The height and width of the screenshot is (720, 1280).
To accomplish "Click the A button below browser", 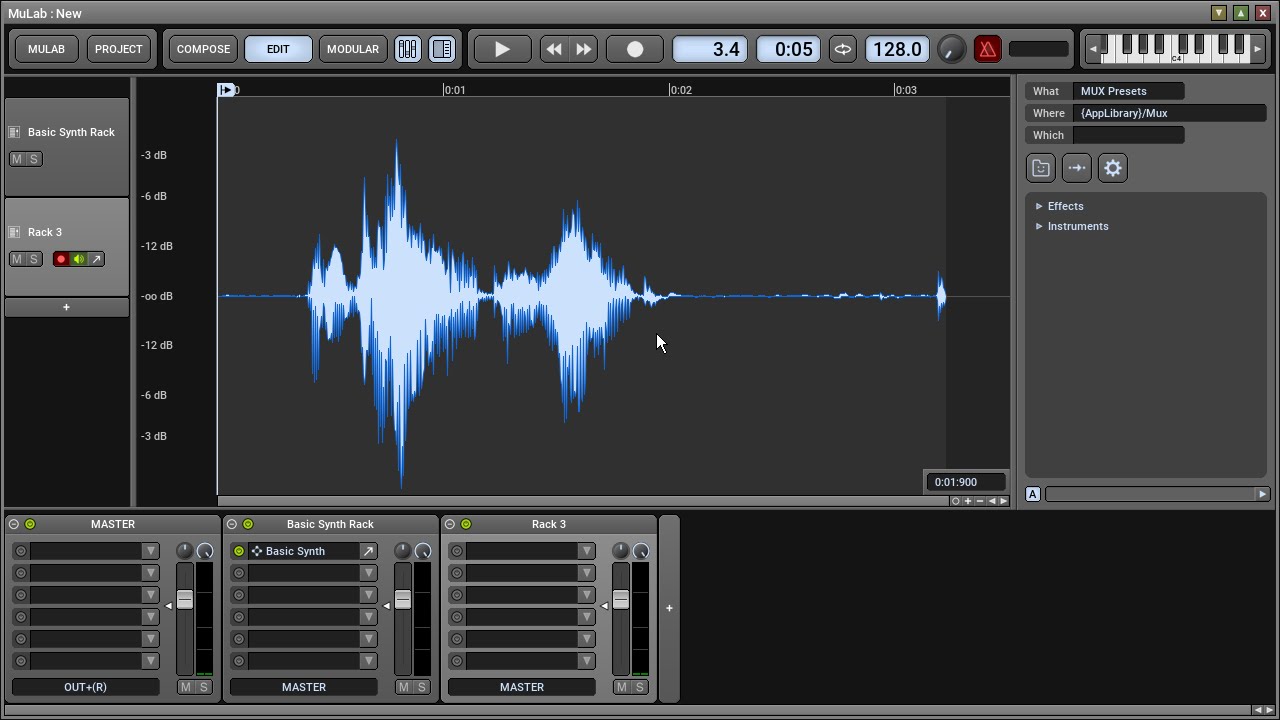I will [x=1033, y=494].
